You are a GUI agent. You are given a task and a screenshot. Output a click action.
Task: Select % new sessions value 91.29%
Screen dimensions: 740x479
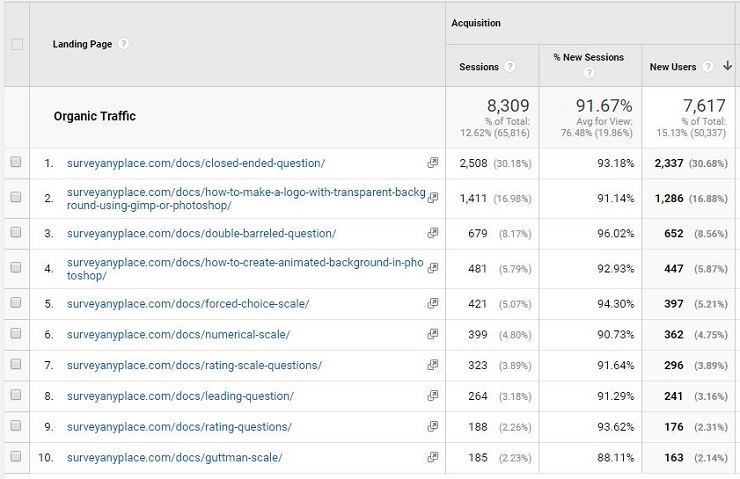pos(615,396)
